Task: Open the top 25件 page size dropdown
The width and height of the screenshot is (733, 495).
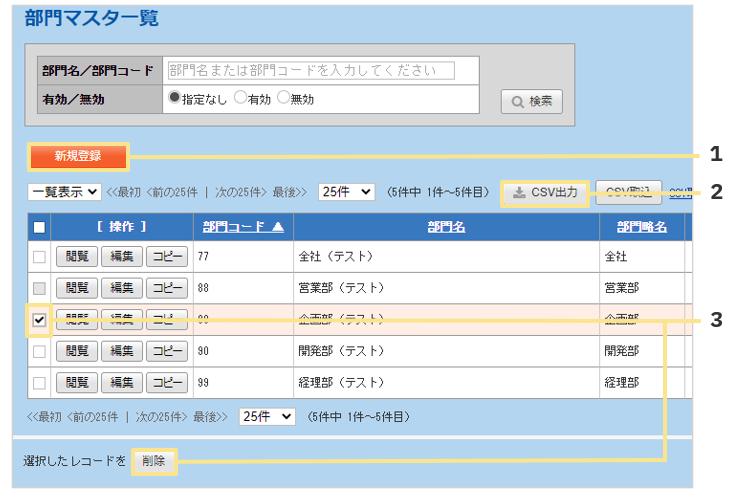Action: (x=346, y=192)
